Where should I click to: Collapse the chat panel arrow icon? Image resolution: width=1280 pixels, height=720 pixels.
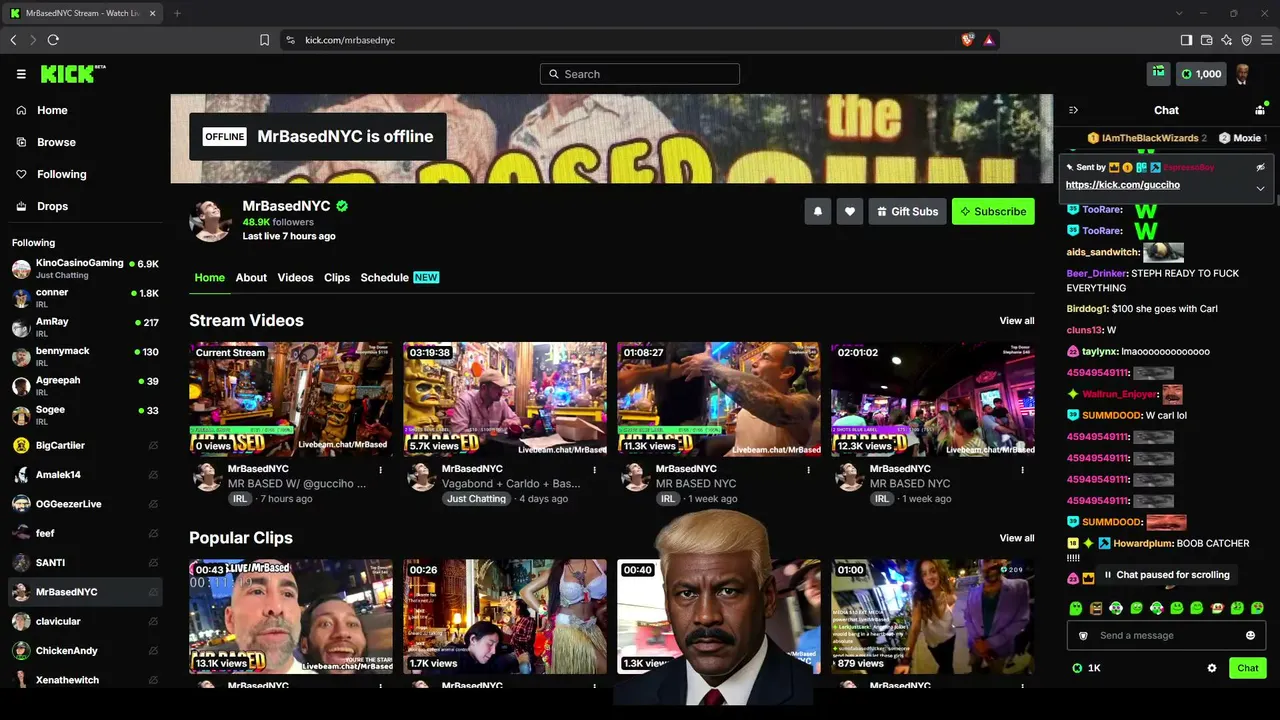[1073, 110]
